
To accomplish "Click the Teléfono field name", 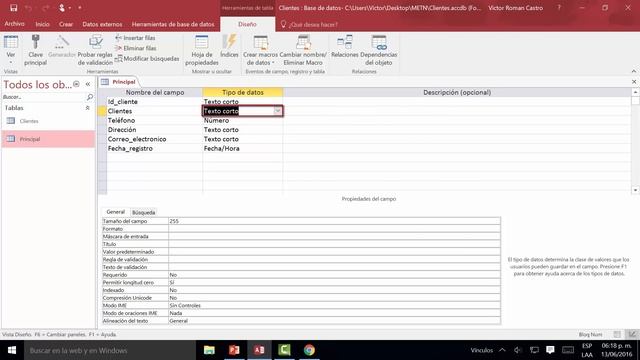I will tap(121, 120).
